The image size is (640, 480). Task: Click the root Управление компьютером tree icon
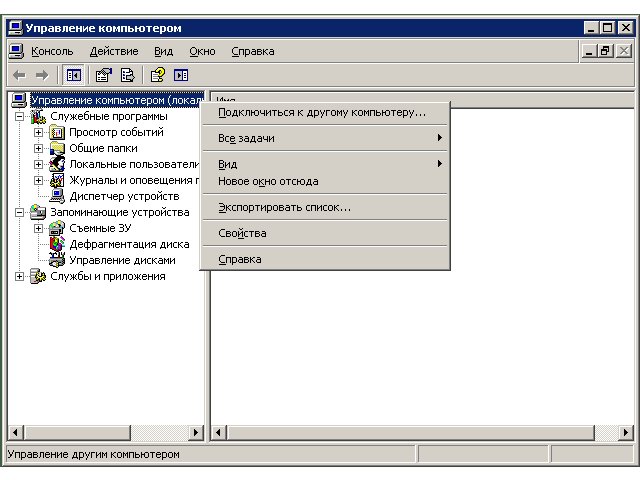point(19,100)
